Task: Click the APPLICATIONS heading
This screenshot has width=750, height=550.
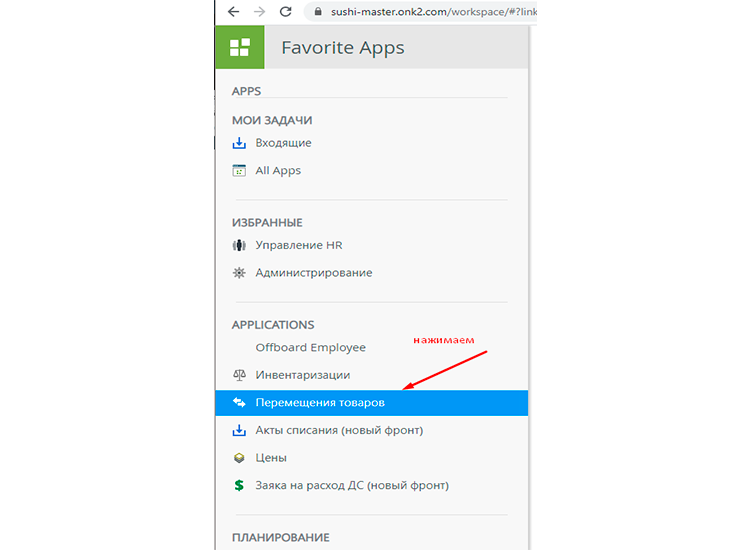Action: [x=273, y=325]
